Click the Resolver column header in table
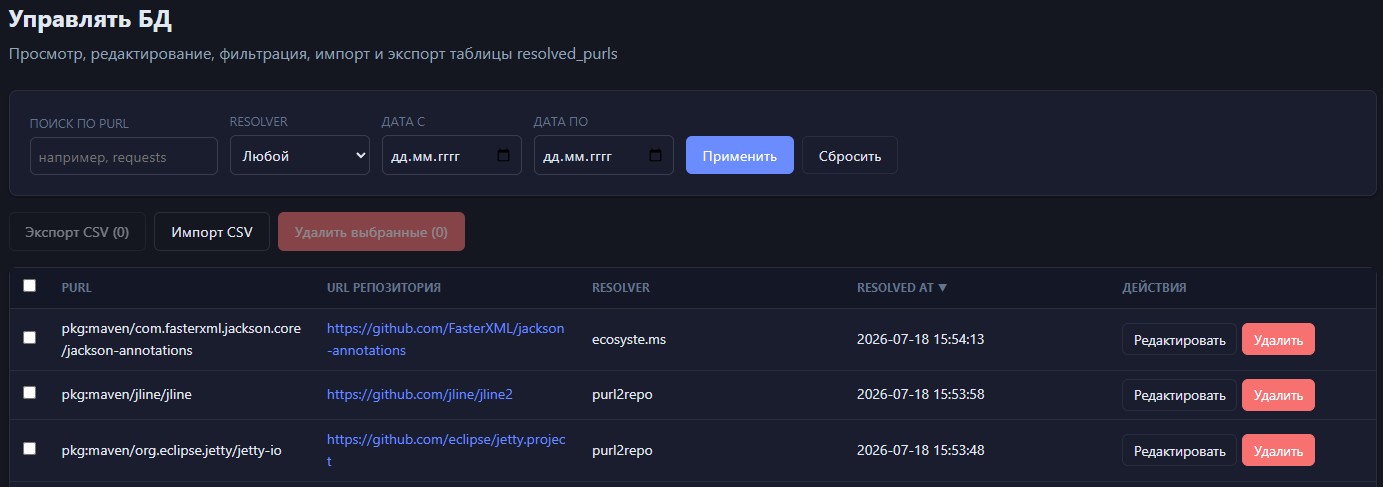The width and height of the screenshot is (1383, 487). (621, 287)
